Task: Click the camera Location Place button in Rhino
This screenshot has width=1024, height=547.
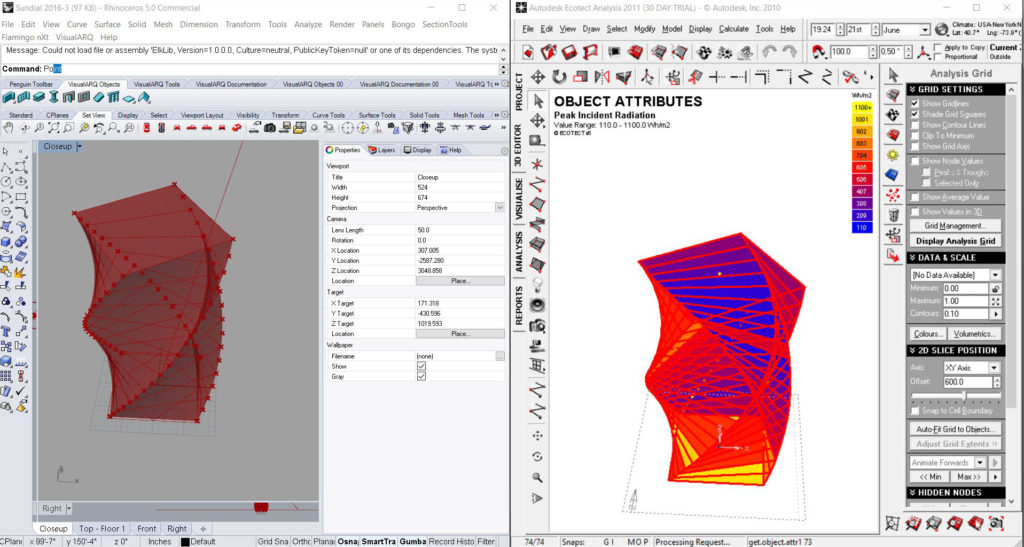Action: (460, 281)
